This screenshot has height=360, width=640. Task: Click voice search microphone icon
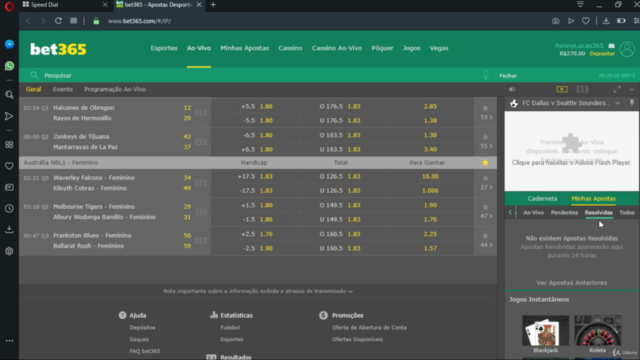(486, 76)
